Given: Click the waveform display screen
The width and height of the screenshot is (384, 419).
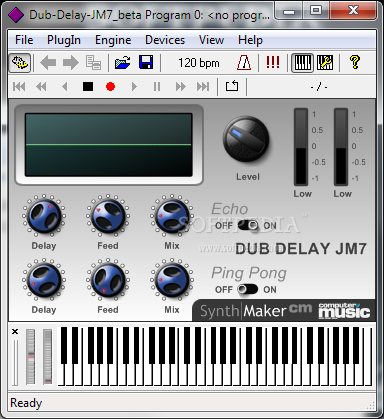Looking at the screenshot, I should (109, 145).
